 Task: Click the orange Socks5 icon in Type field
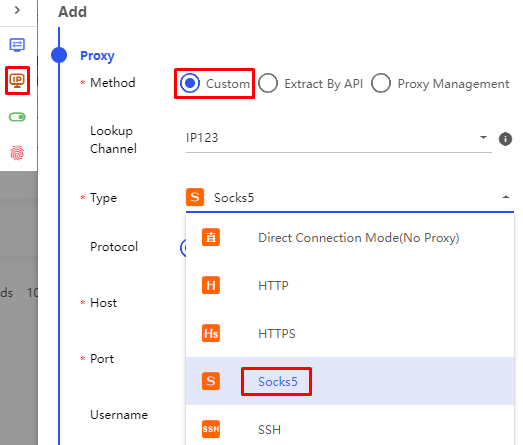click(195, 197)
